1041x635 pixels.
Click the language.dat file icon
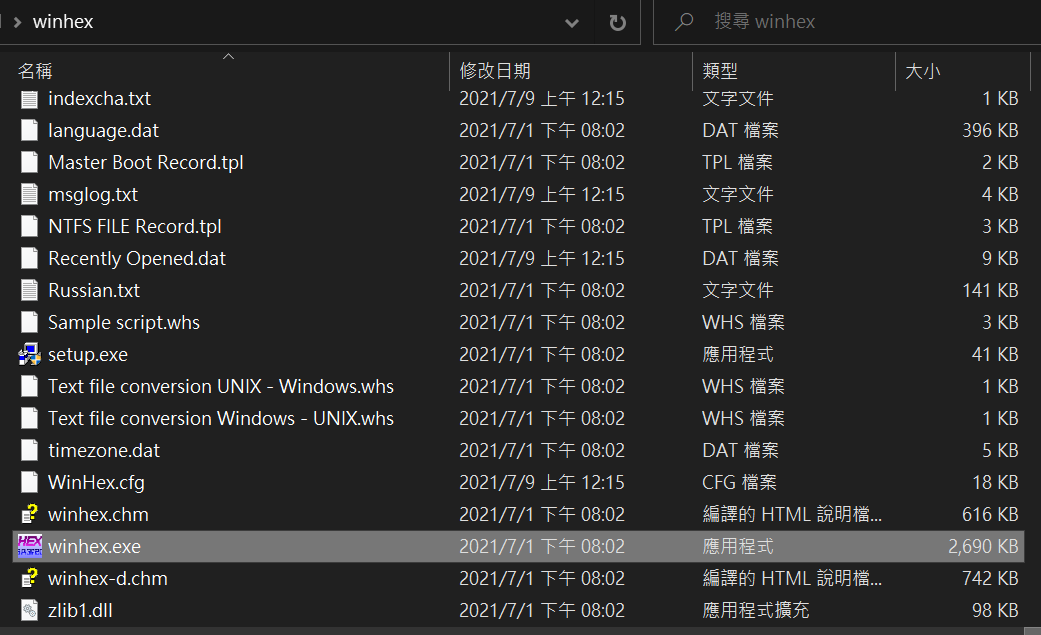(x=29, y=131)
